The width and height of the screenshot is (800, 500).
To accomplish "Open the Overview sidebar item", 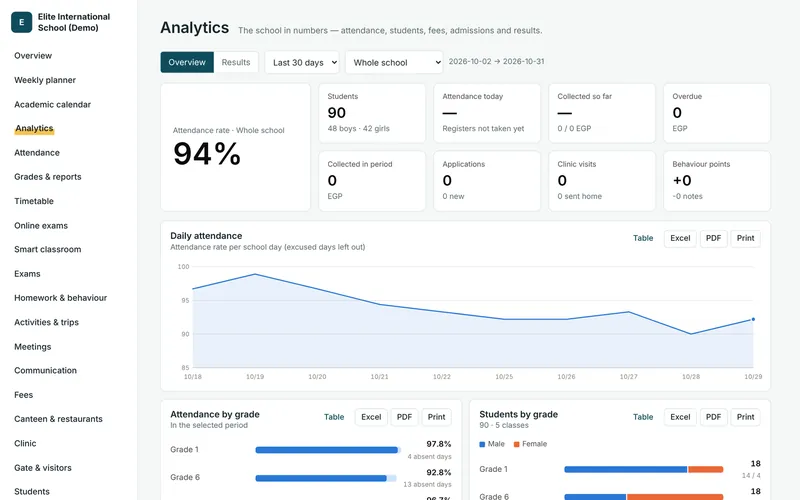I will tap(33, 56).
